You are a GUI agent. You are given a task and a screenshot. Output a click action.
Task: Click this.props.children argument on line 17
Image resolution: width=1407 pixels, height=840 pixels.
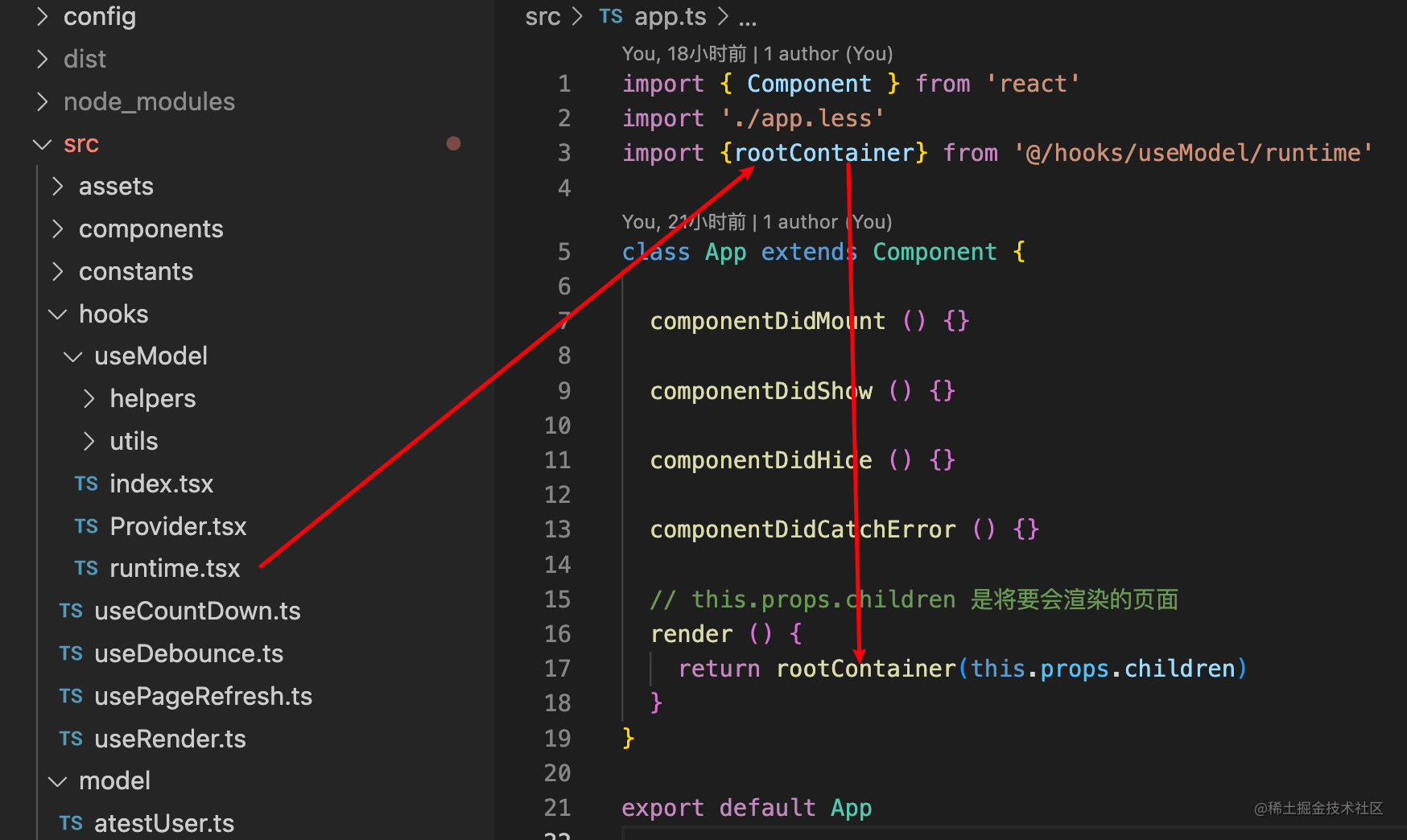click(1103, 669)
